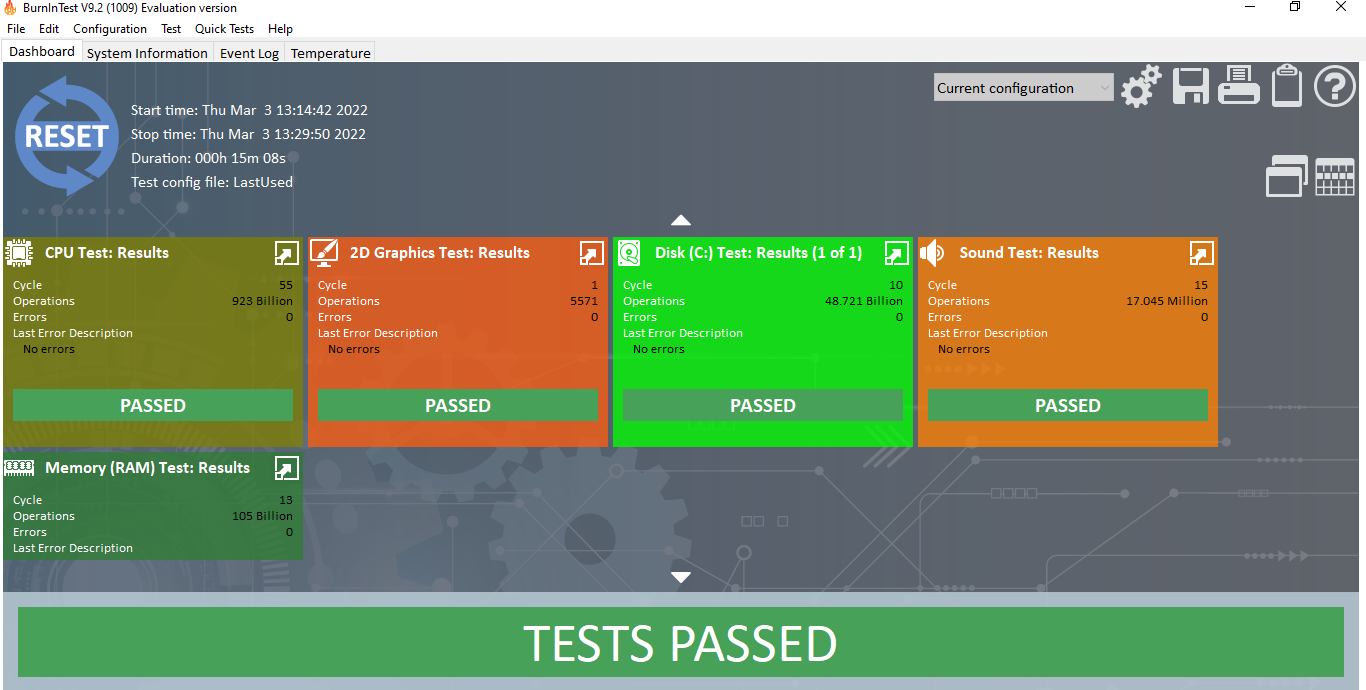Switch to the grid table view icon
This screenshot has width=1366, height=690.
click(1335, 177)
